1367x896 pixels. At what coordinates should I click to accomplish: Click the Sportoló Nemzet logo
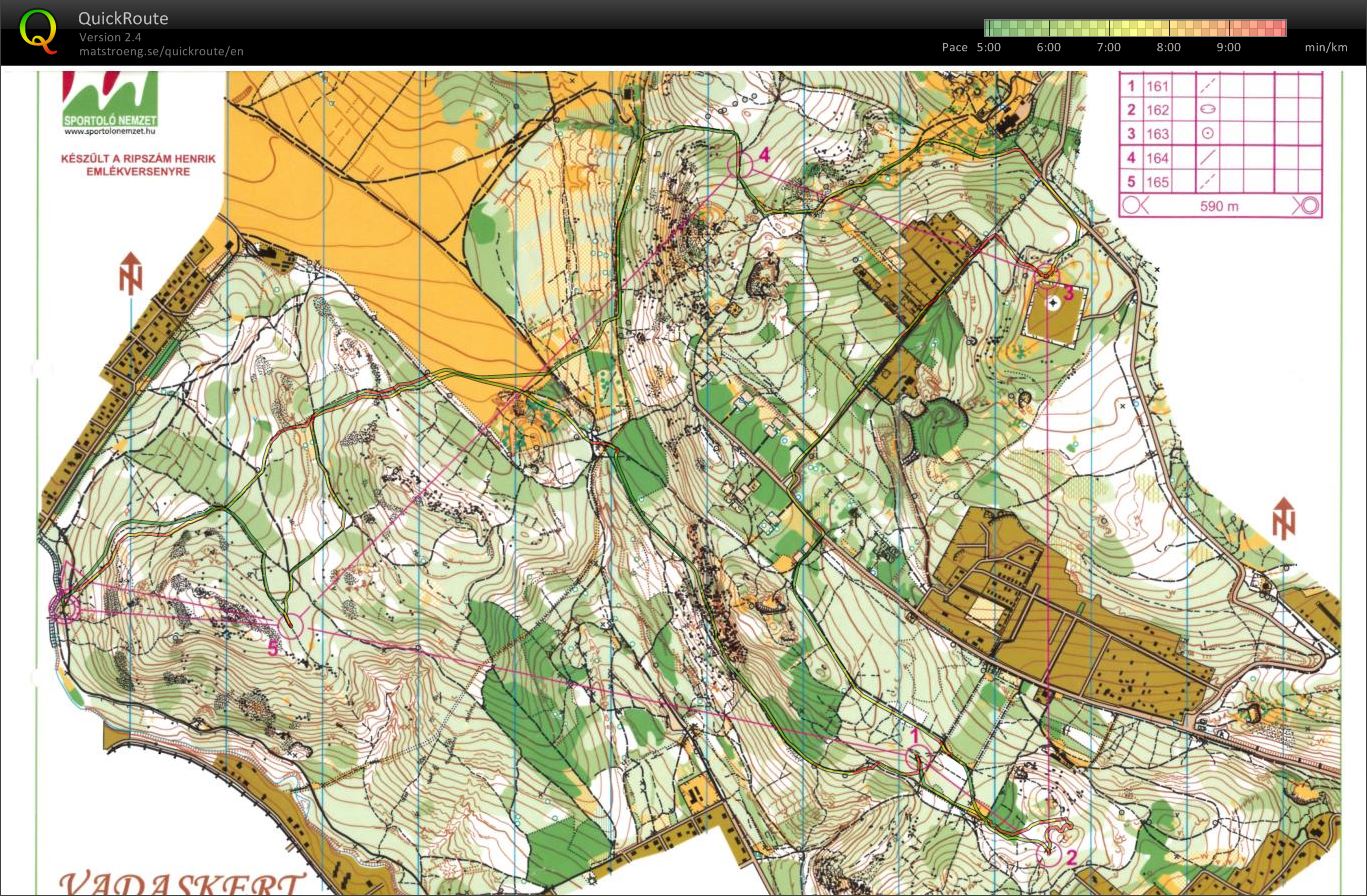click(x=110, y=98)
